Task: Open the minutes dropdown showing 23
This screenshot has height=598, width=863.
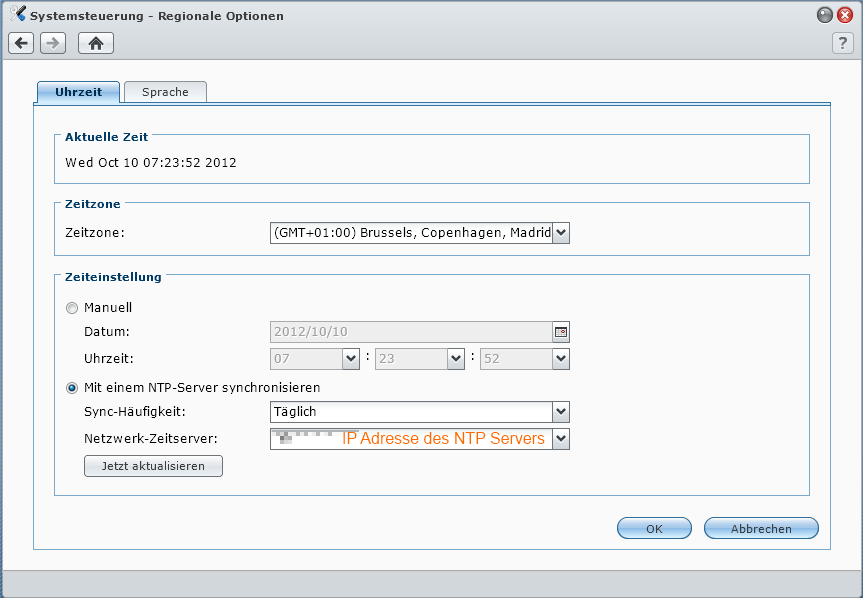Action: (x=455, y=358)
